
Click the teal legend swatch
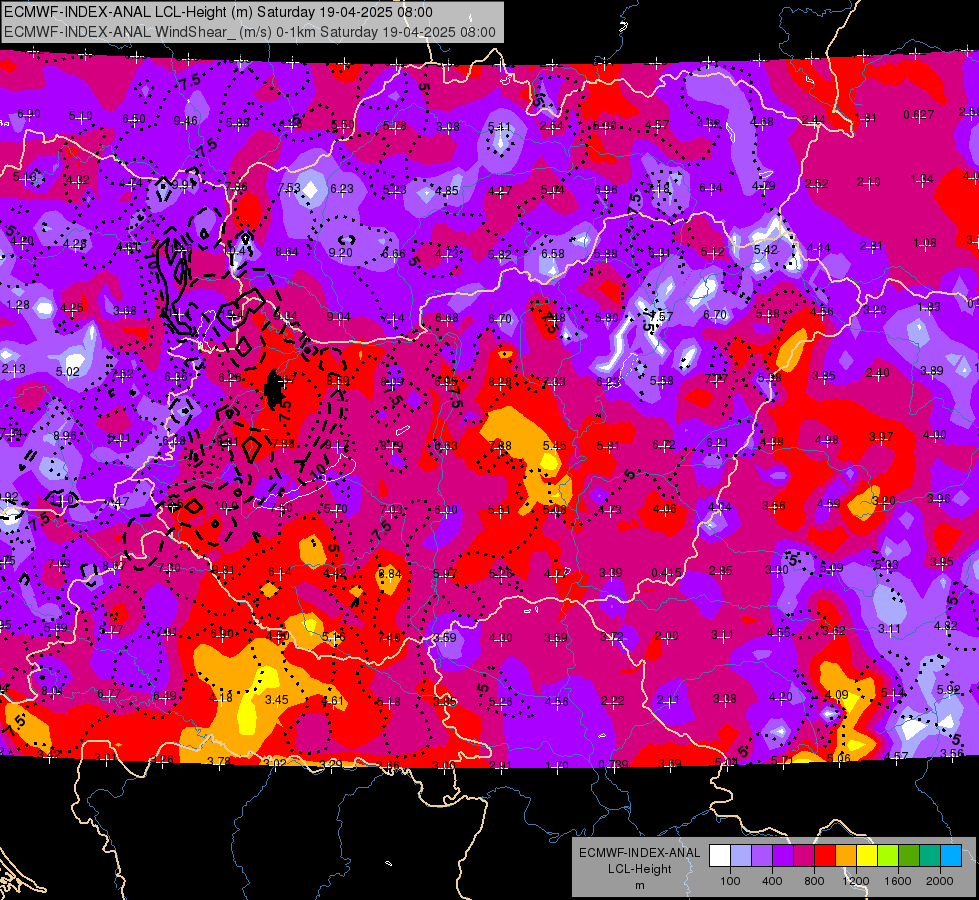[930, 855]
